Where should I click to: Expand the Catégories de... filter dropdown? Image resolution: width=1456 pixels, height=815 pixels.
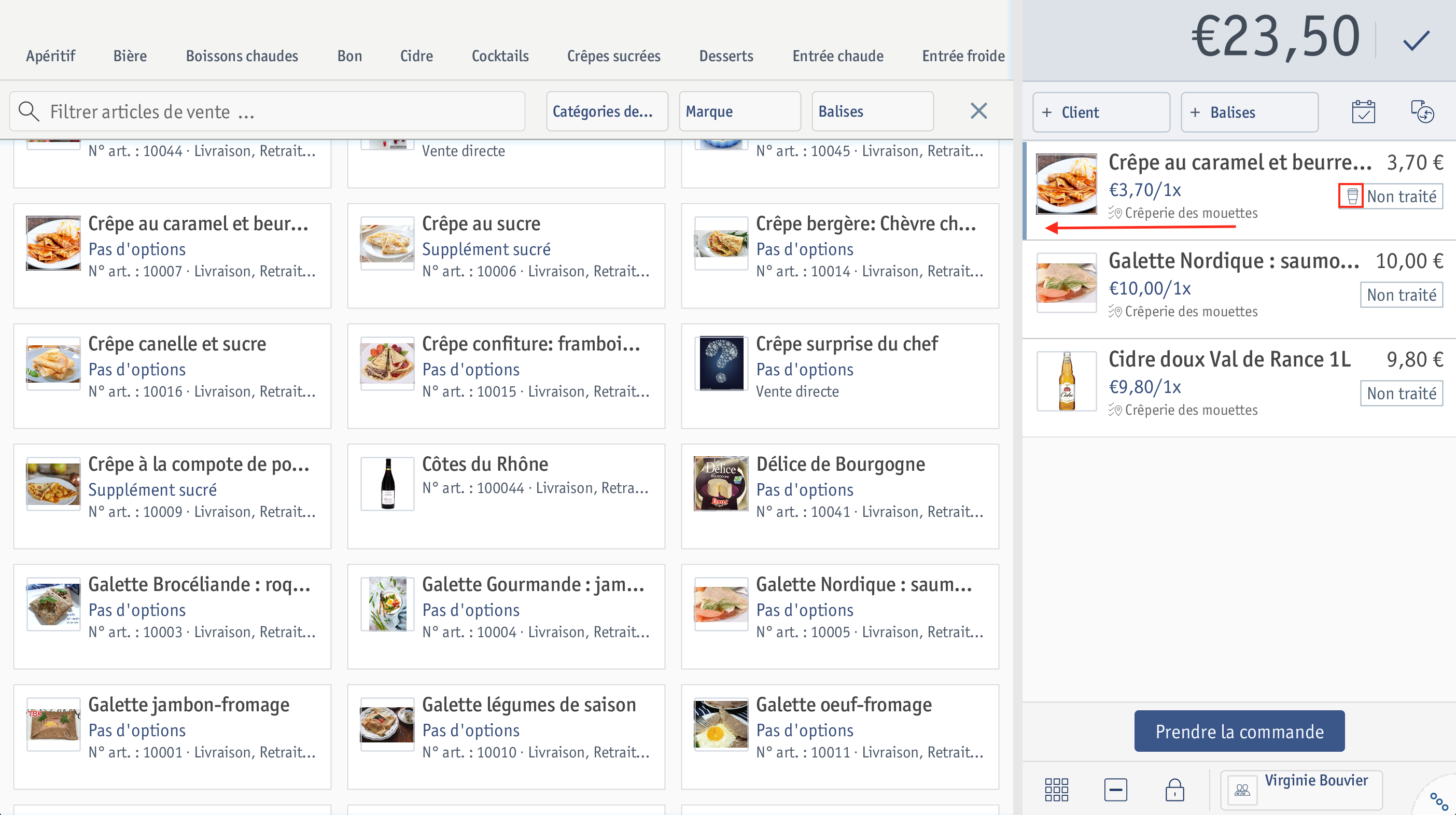point(607,111)
